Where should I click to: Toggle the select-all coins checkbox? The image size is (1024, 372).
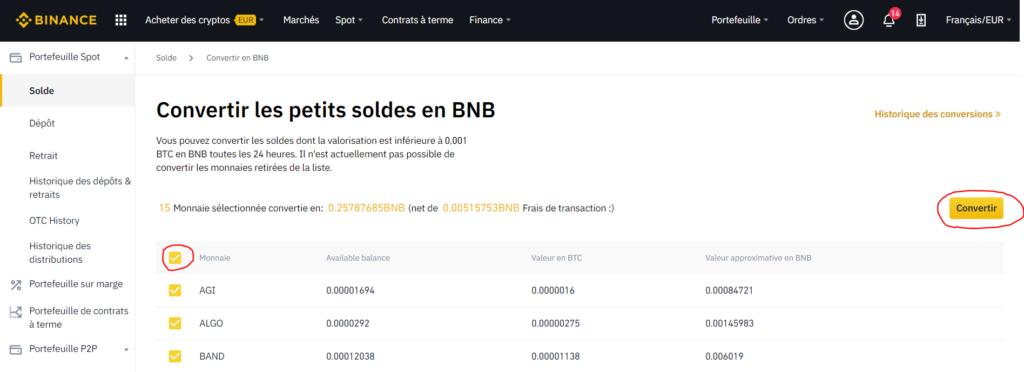175,257
